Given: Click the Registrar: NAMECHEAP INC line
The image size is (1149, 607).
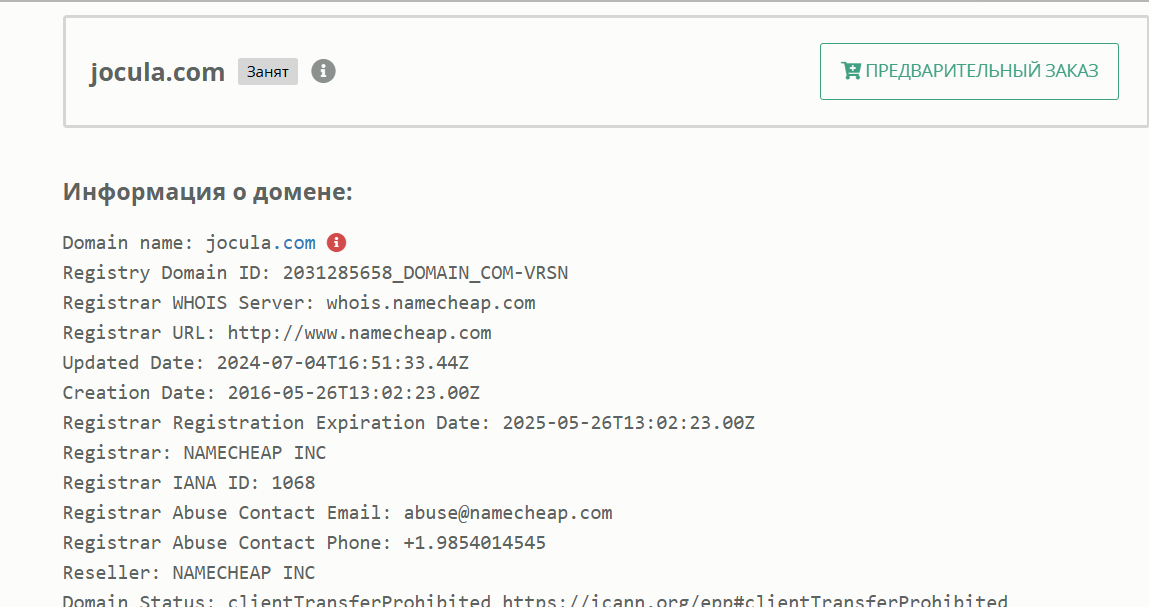Looking at the screenshot, I should tap(194, 453).
